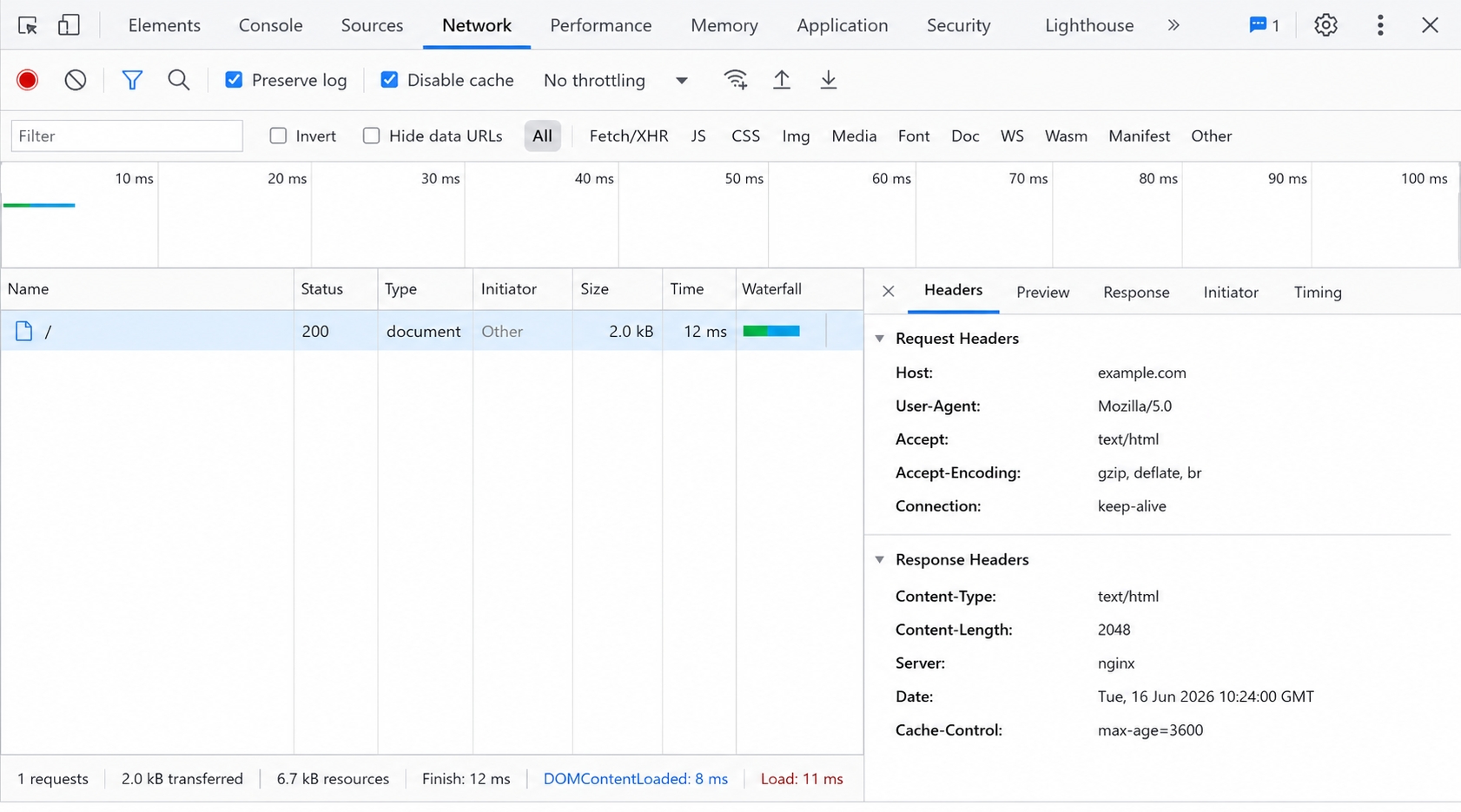Check Hide data URLs
1461x812 pixels.
371,135
